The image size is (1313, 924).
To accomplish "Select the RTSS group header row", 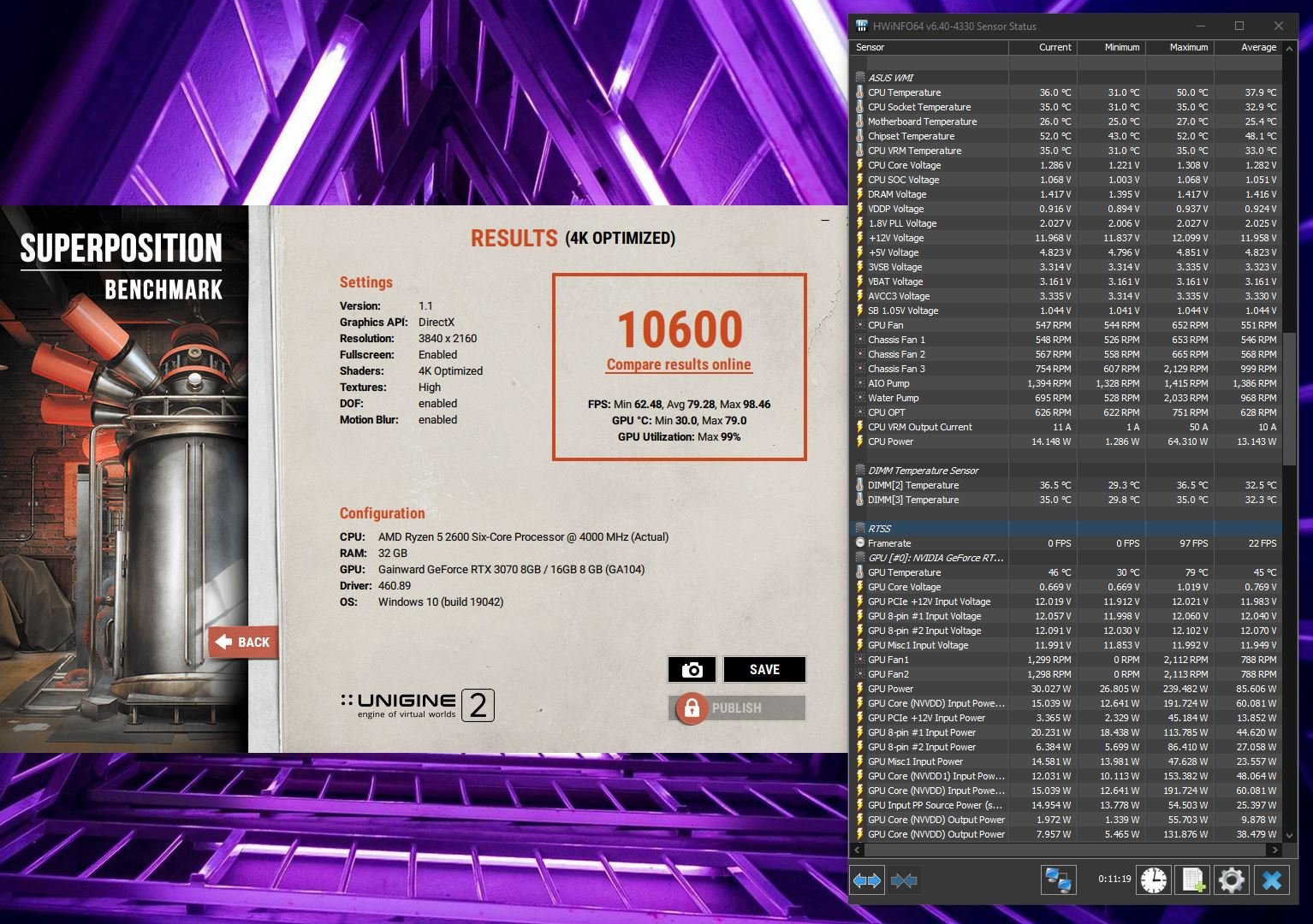I will [1066, 529].
